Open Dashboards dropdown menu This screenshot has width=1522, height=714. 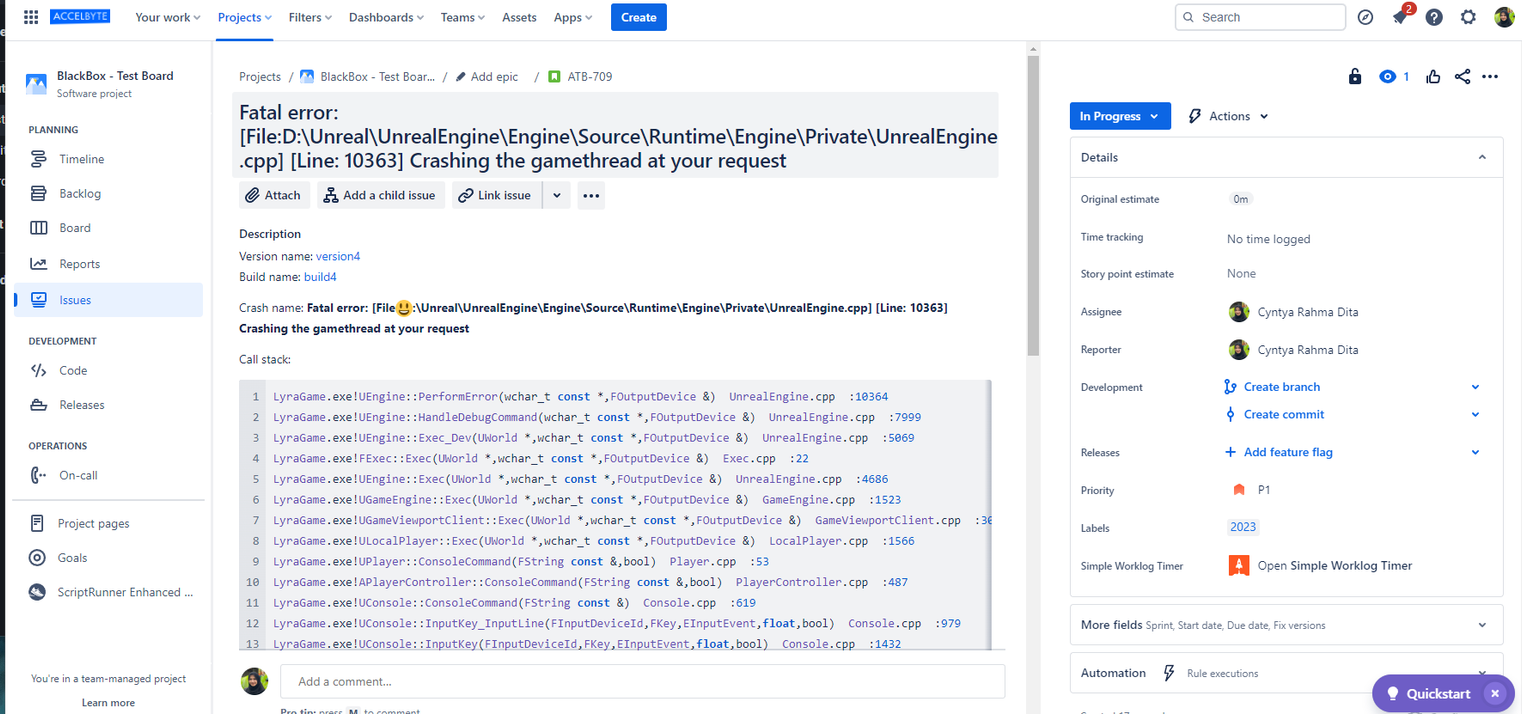coord(387,17)
